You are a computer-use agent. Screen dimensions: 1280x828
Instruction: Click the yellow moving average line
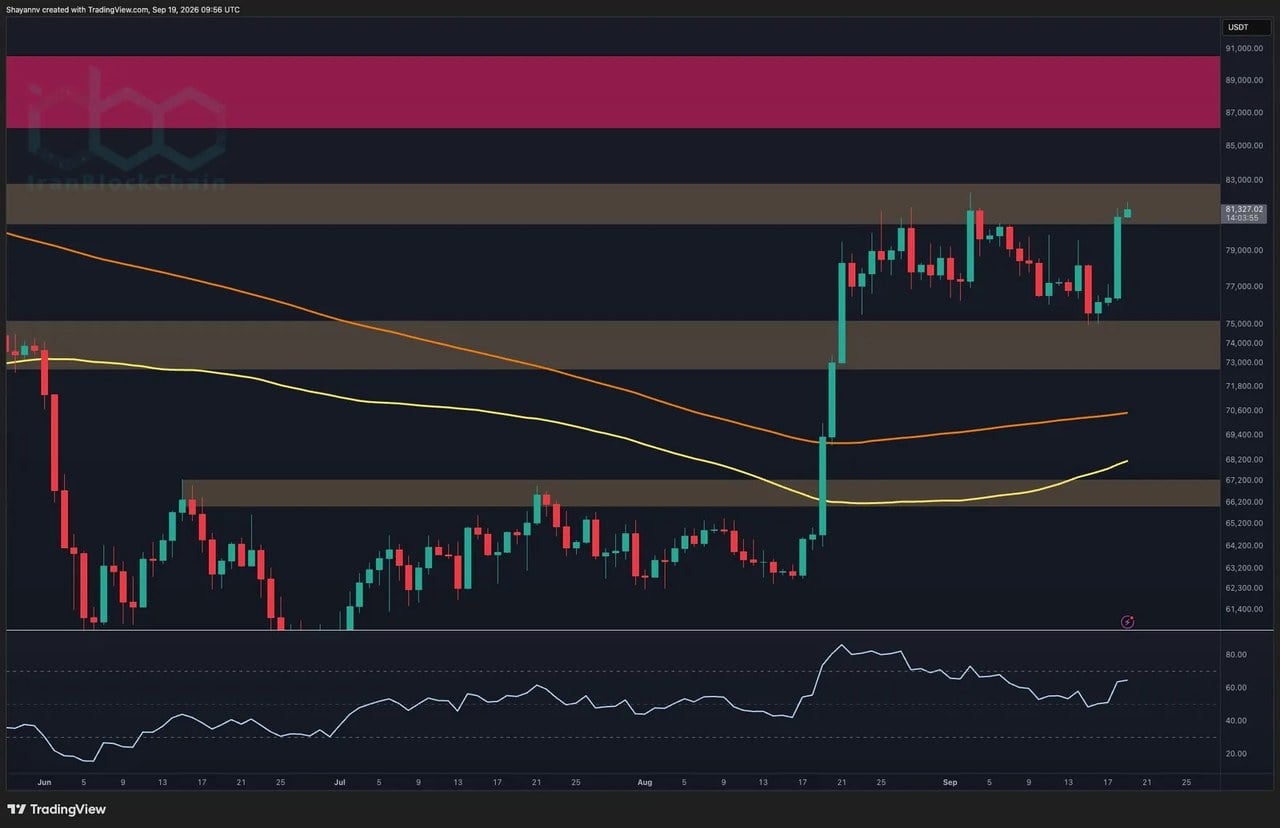click(x=500, y=414)
